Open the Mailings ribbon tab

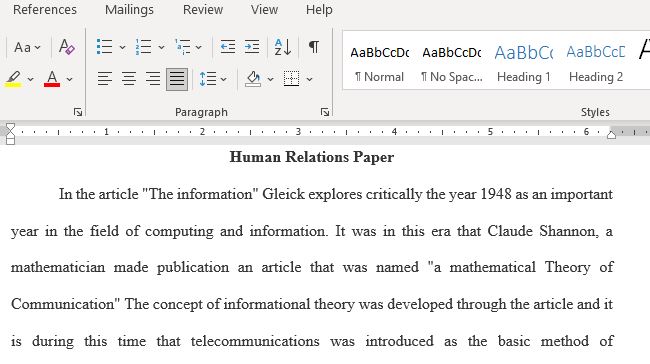129,10
